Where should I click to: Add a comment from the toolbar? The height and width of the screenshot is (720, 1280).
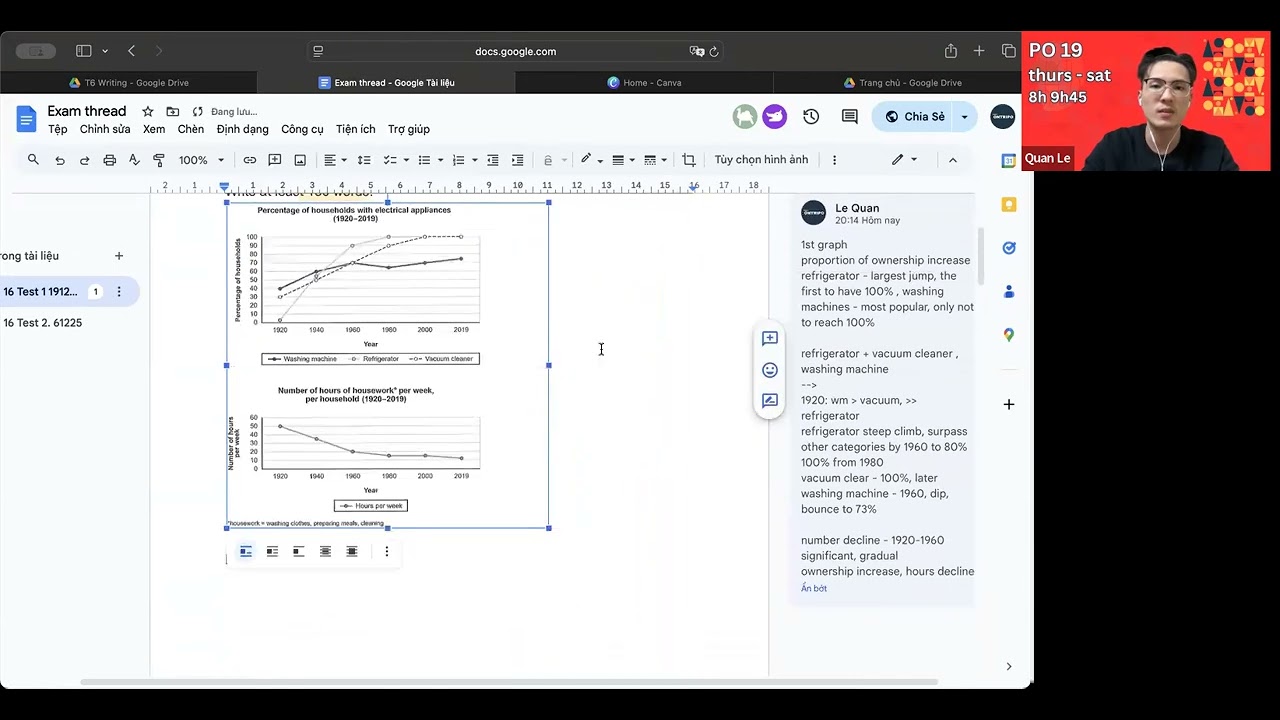(x=275, y=160)
